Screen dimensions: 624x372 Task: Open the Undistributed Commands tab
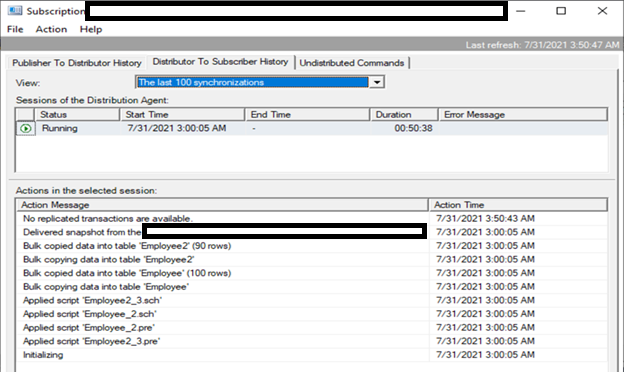coord(352,63)
